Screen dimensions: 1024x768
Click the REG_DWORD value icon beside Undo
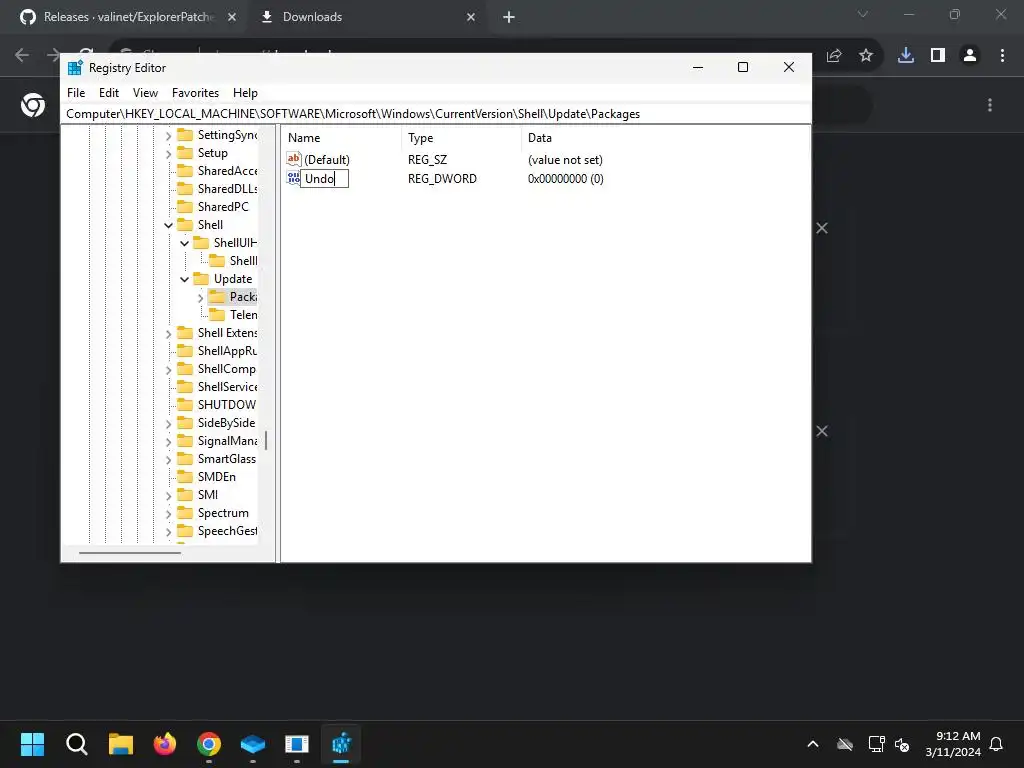(x=293, y=178)
